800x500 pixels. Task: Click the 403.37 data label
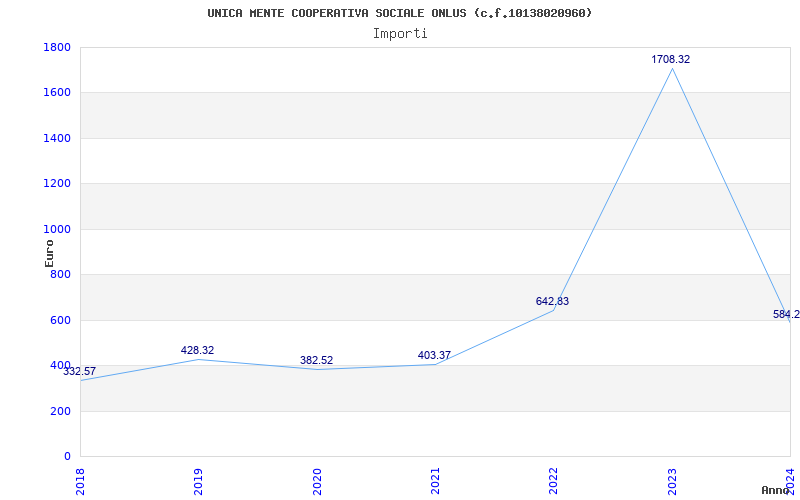click(434, 356)
